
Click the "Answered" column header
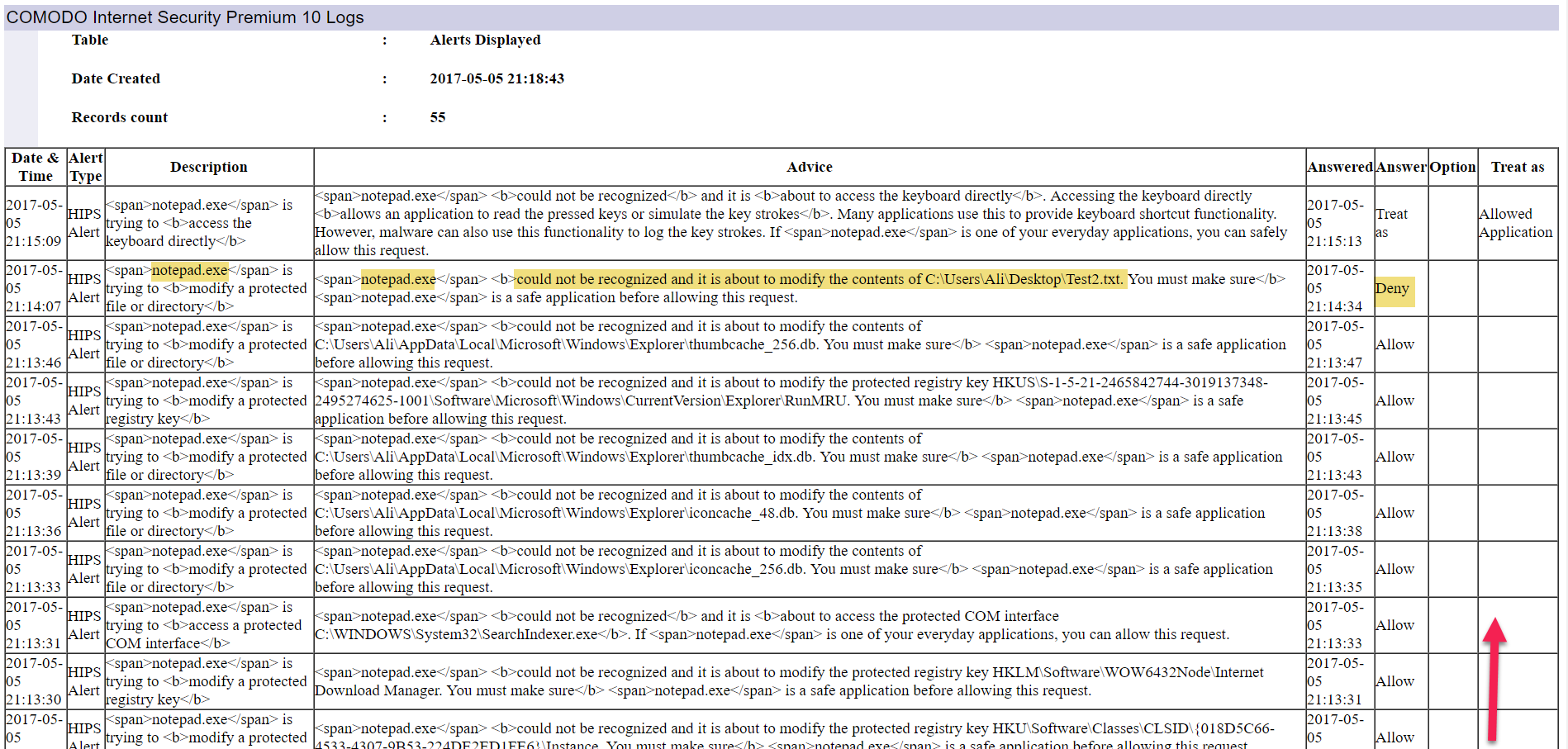point(1339,167)
